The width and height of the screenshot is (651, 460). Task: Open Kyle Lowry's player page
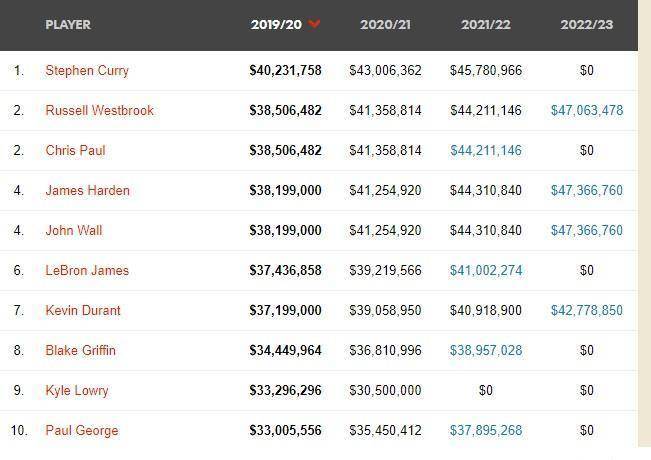(77, 390)
